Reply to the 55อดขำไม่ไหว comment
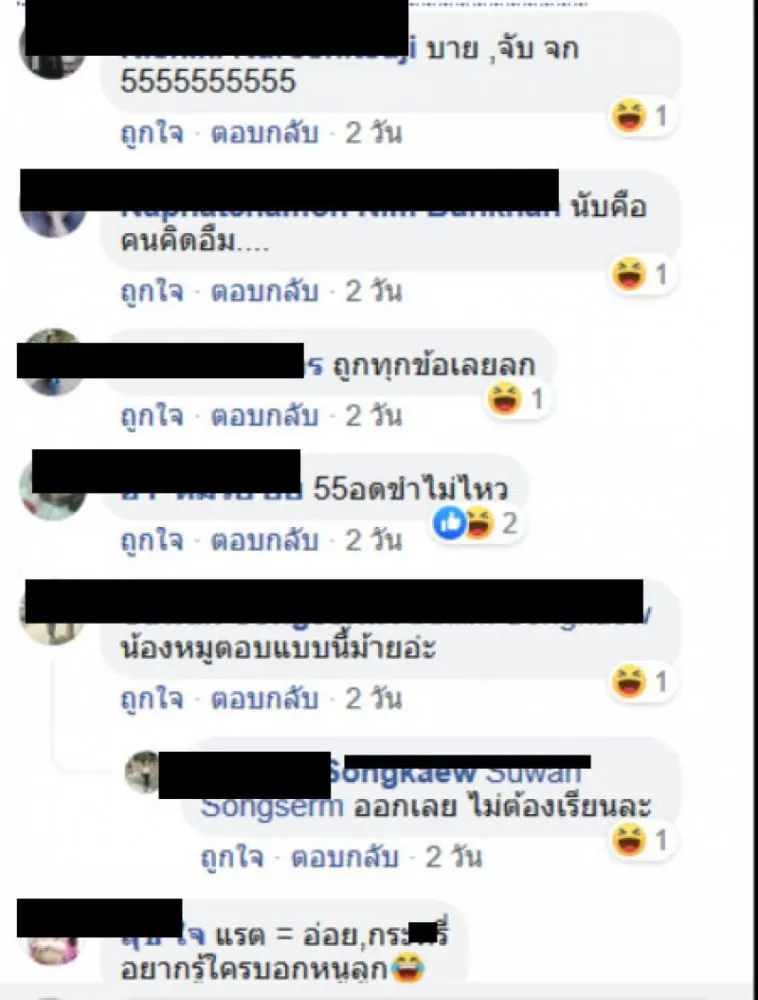The image size is (758, 1000). (x=265, y=540)
